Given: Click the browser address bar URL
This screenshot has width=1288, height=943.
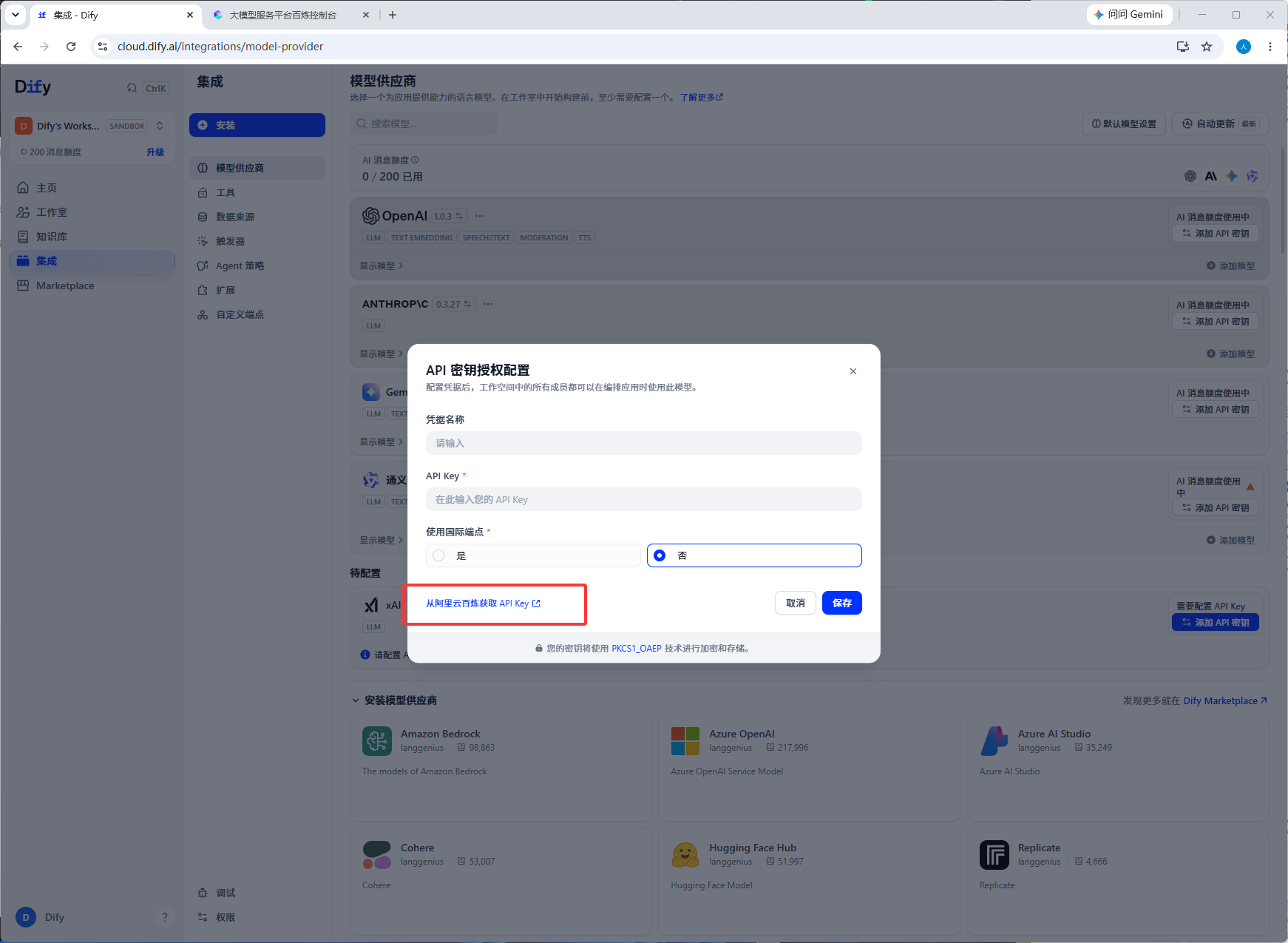Looking at the screenshot, I should pos(220,47).
